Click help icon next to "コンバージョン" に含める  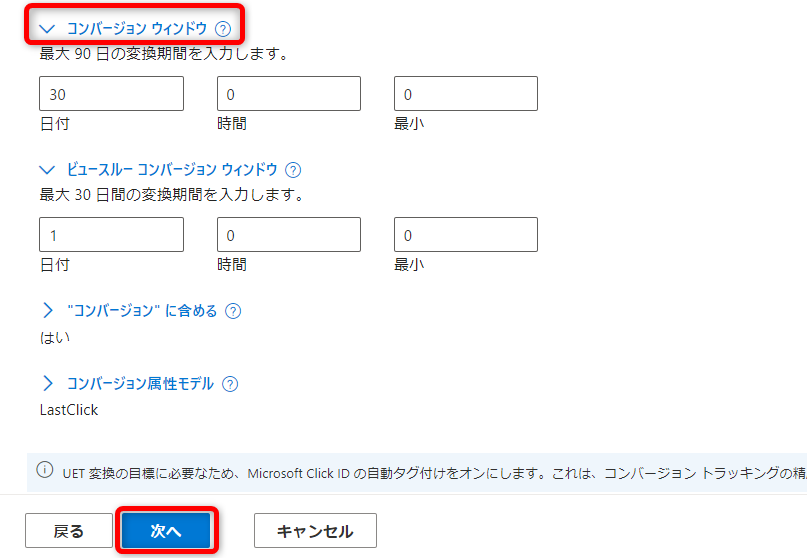[x=233, y=311]
